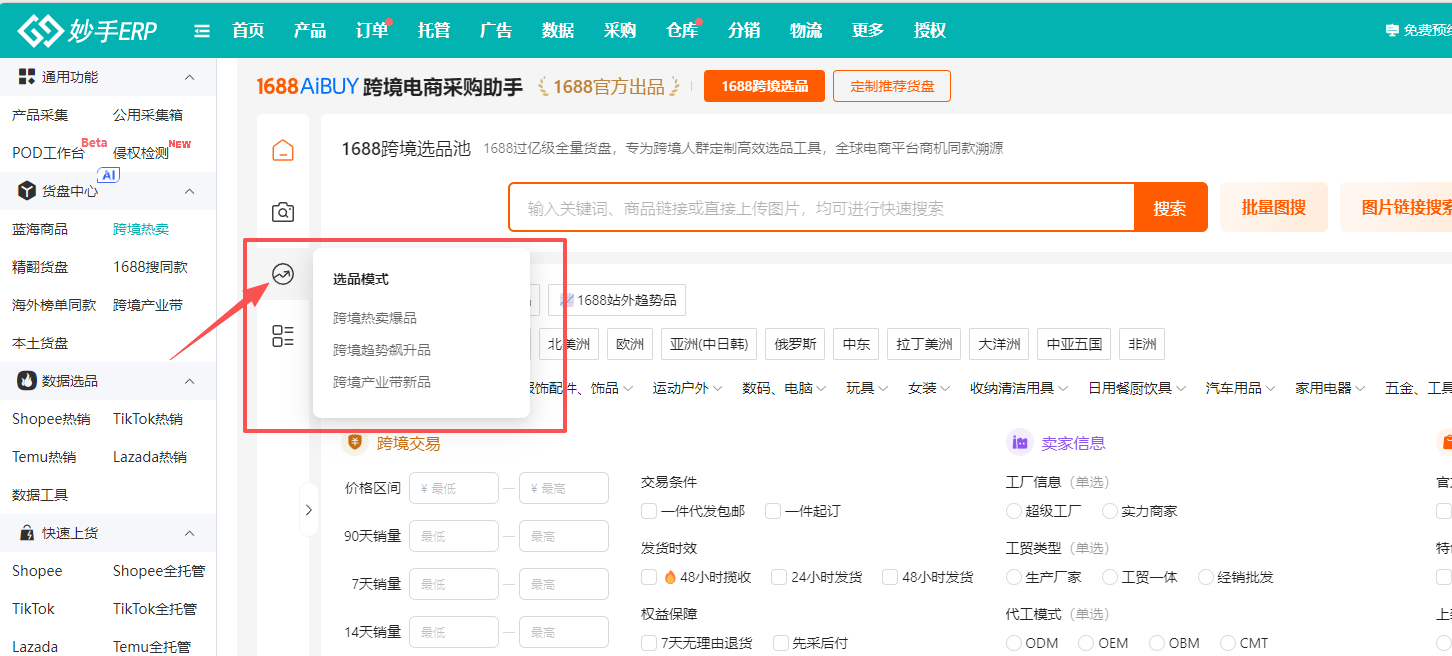Click the 卖家信息 section icon
Viewport: 1452px width, 656px height.
click(x=1019, y=442)
